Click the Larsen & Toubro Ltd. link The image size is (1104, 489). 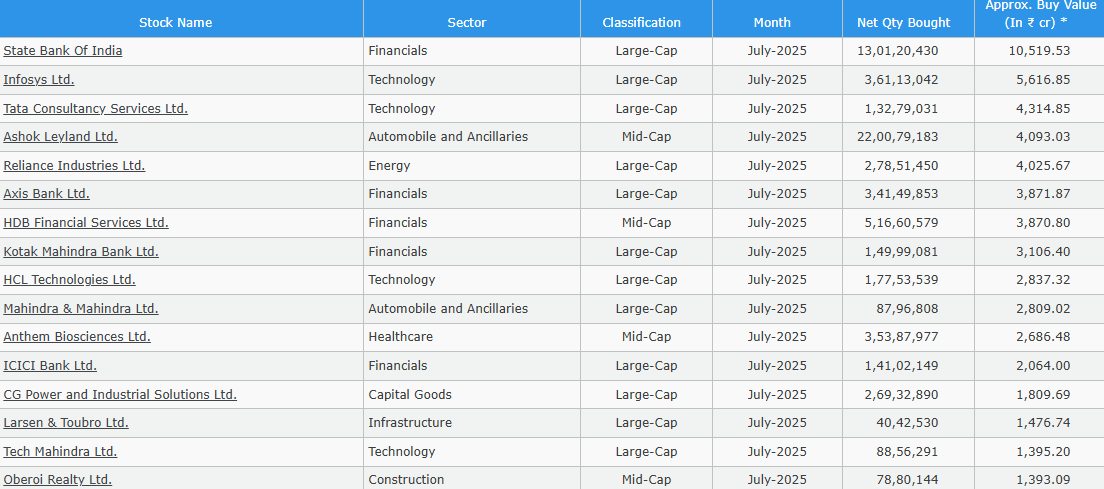coord(66,423)
